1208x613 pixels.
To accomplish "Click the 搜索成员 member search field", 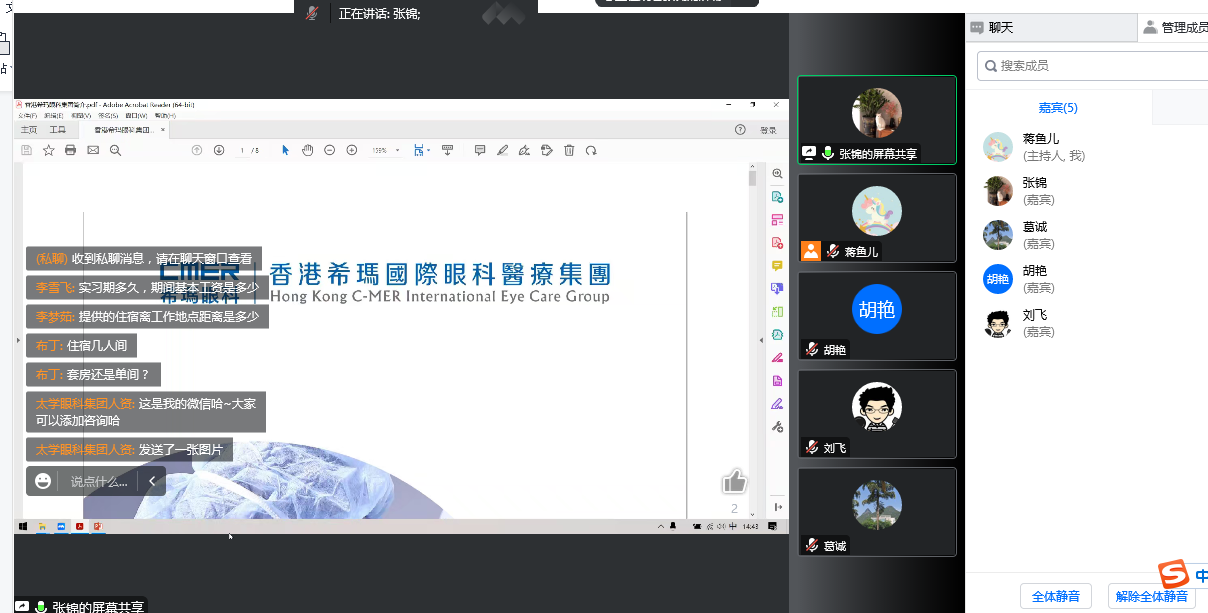I will click(x=1095, y=66).
